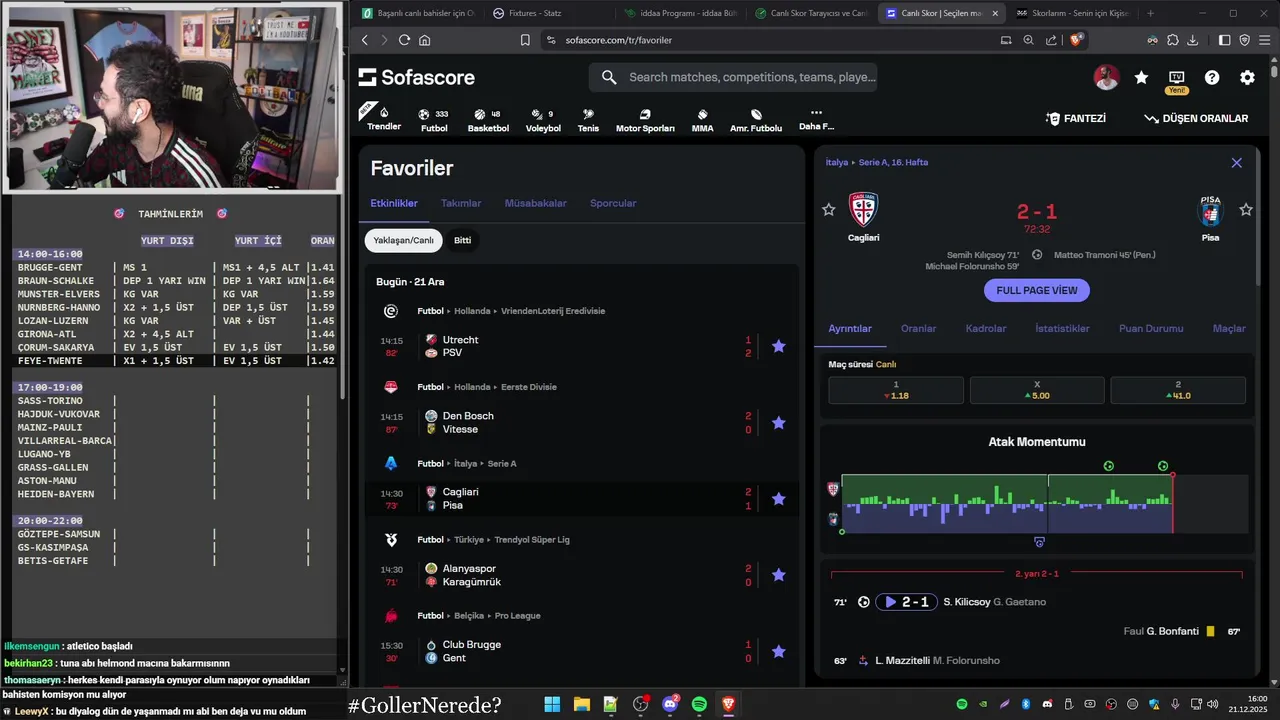Open the DÜŞEN ORANLAR link
Viewport: 1280px width, 720px height.
[x=1196, y=118]
